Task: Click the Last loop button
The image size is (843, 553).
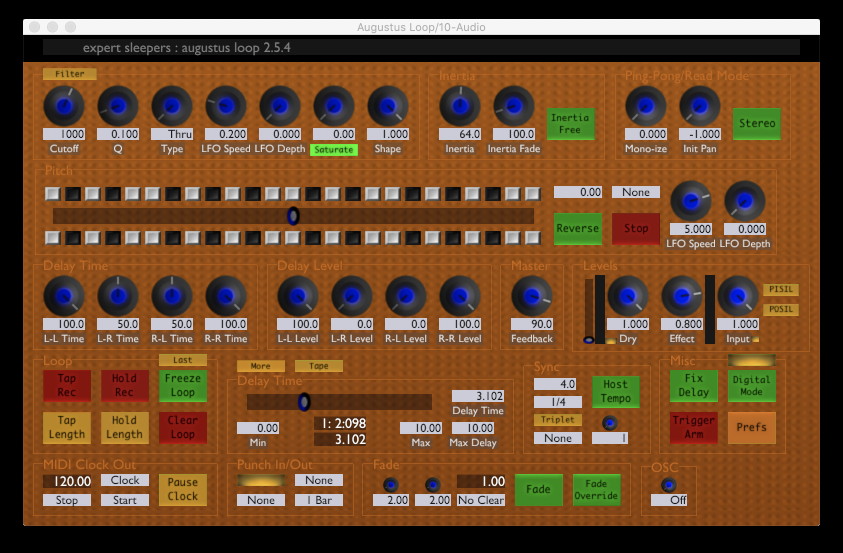Action: click(183, 360)
